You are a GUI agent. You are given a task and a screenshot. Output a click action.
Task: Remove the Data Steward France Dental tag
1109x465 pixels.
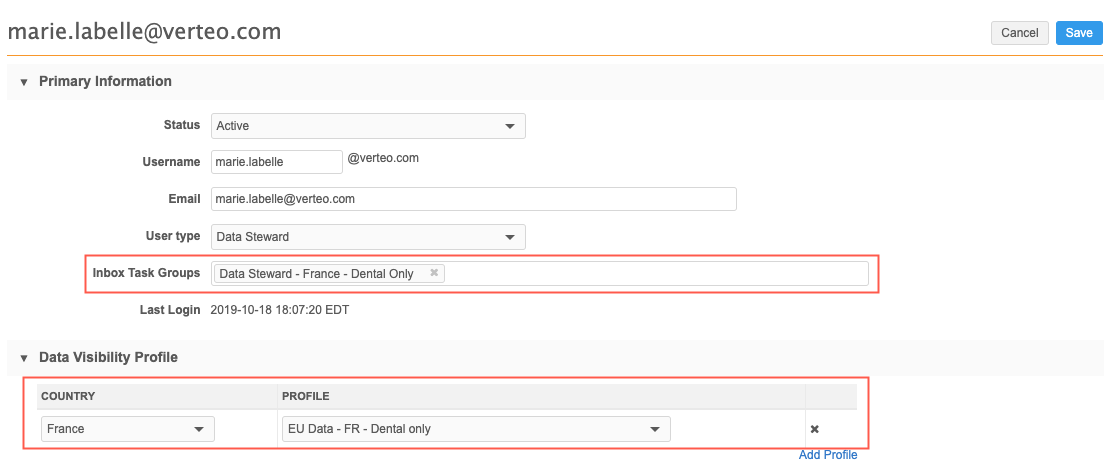click(x=434, y=273)
